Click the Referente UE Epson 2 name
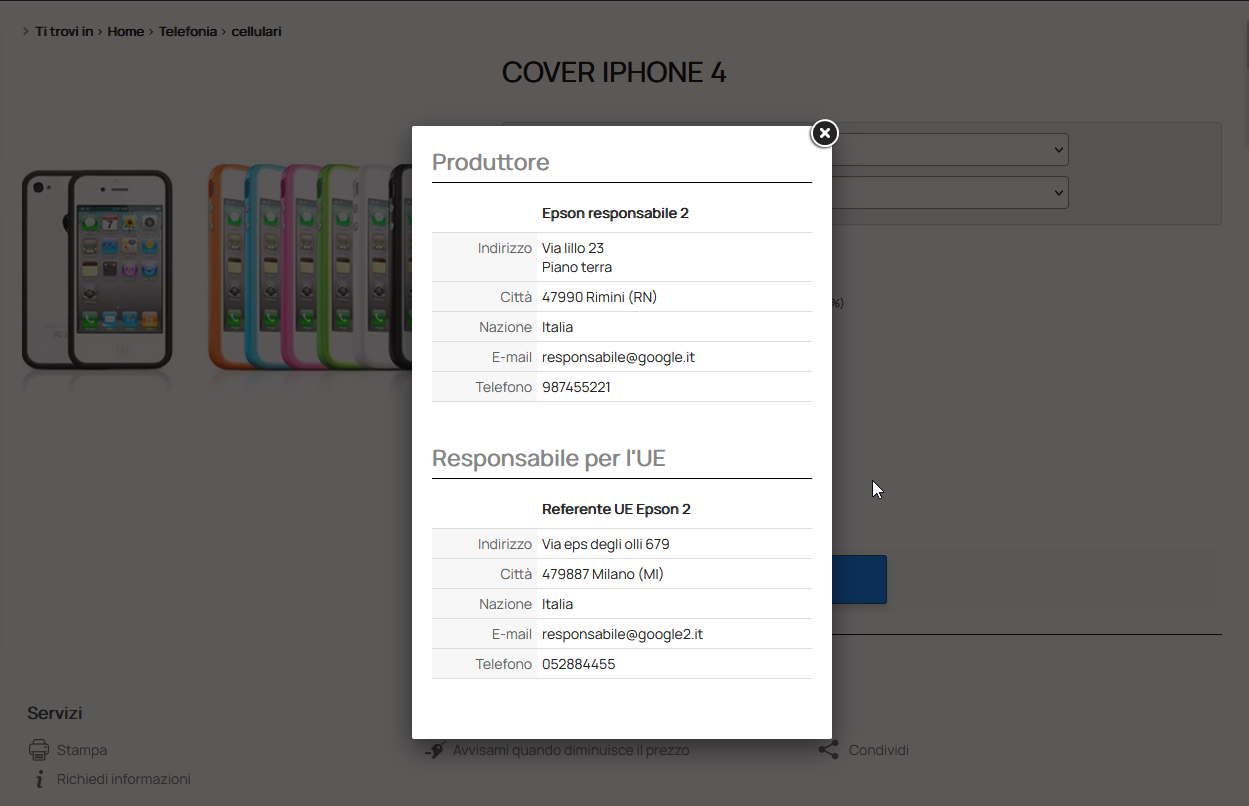Viewport: 1249px width, 806px height. (617, 509)
